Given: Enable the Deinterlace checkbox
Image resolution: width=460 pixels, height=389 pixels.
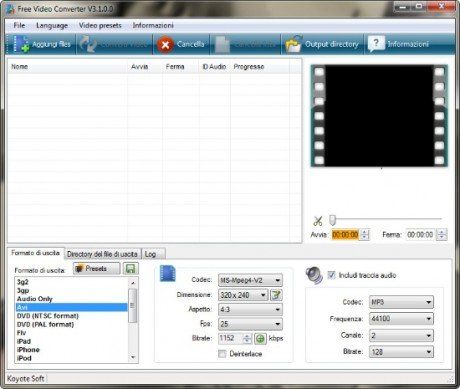Looking at the screenshot, I should pyautogui.click(x=222, y=354).
